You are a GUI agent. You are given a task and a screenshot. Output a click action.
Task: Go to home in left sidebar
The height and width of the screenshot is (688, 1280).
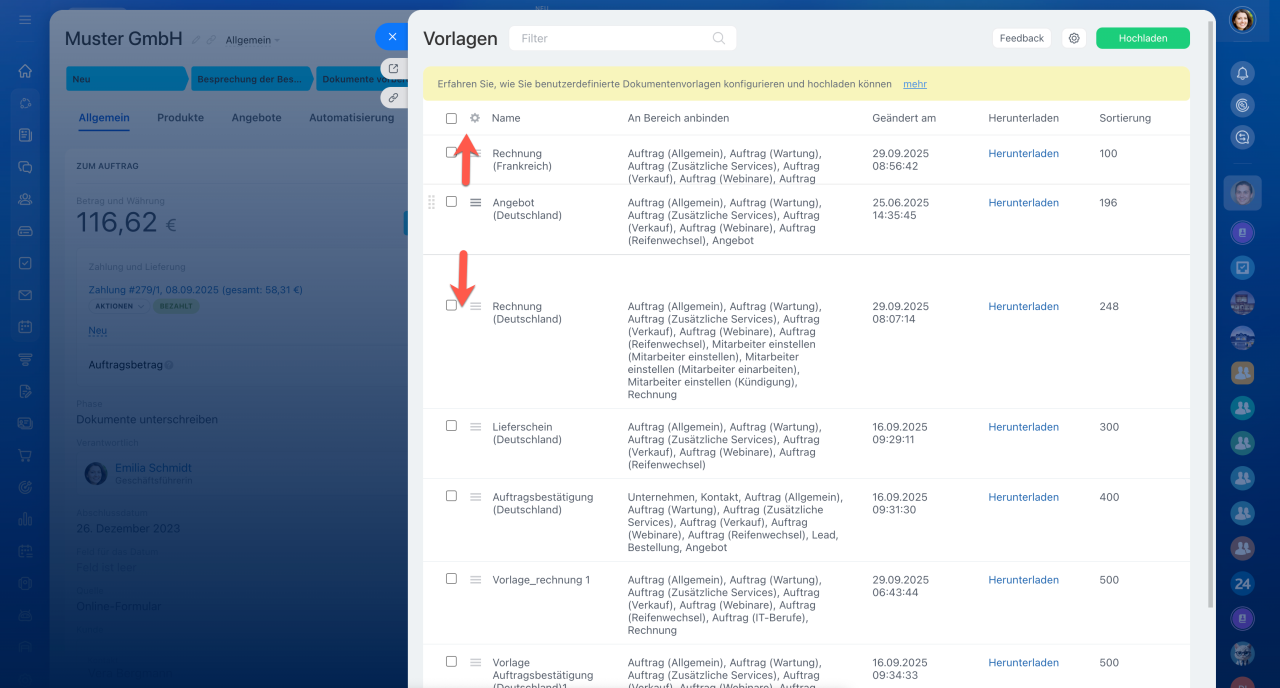pos(25,71)
